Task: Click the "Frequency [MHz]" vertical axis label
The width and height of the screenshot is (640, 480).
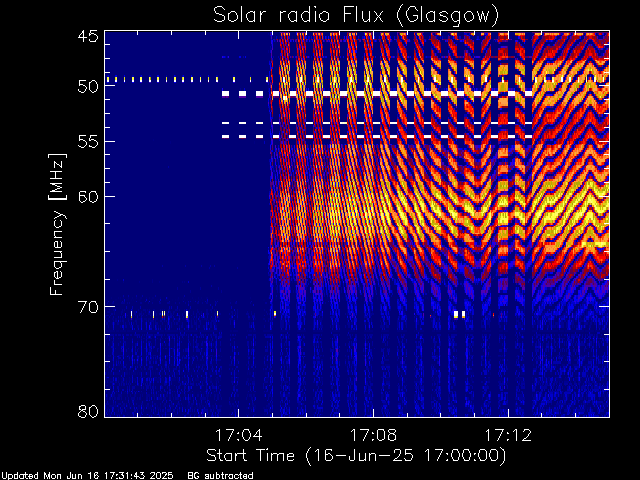Action: 59,223
